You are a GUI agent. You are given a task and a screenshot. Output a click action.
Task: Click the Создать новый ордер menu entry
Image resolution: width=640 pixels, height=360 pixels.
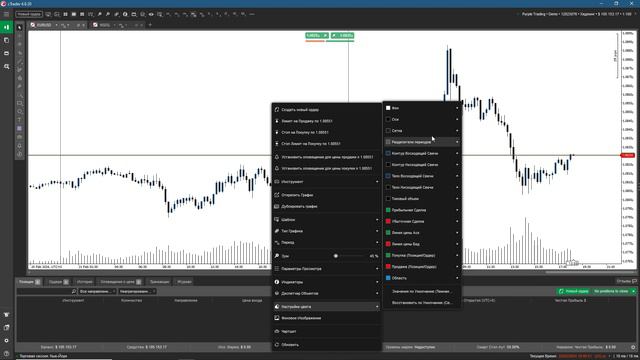327,110
